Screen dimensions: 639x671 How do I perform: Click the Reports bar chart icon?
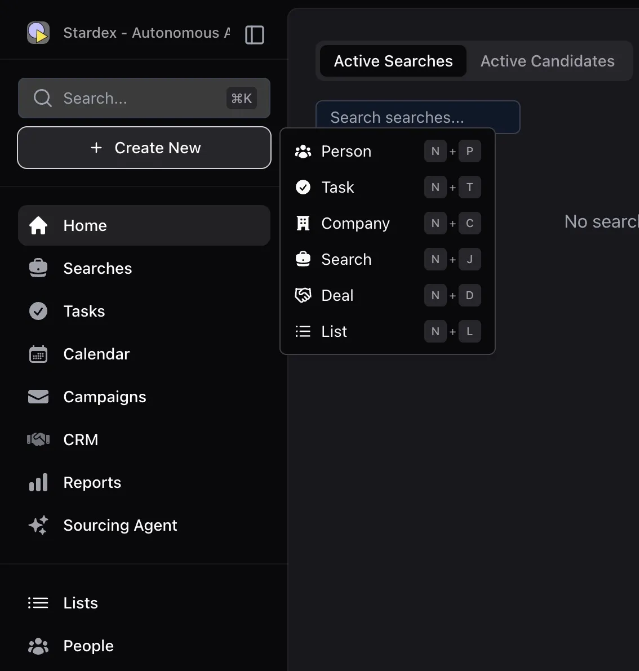click(38, 482)
